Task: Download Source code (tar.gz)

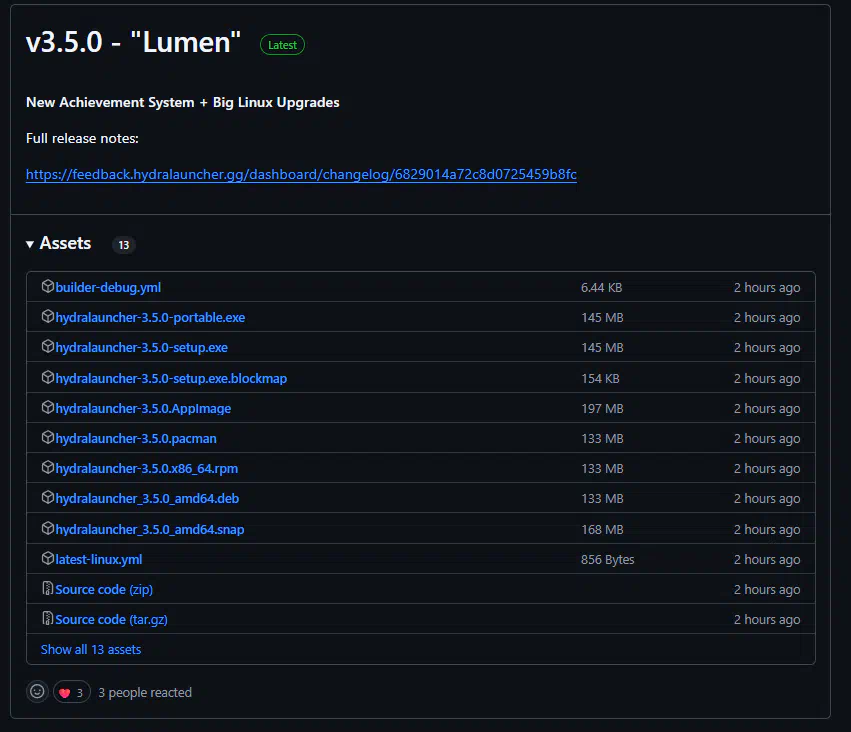Action: tap(111, 619)
